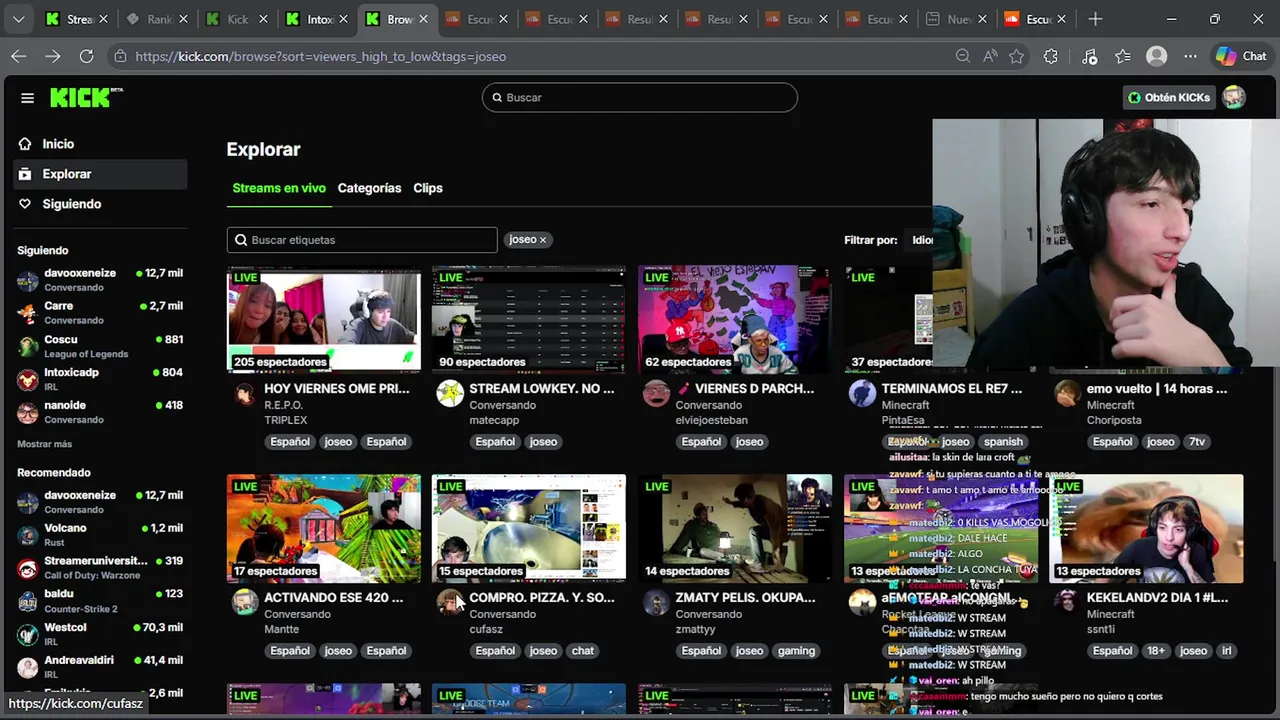Image resolution: width=1280 pixels, height=720 pixels.
Task: Open KEKELANDV2 stream thumbnail
Action: [1146, 528]
